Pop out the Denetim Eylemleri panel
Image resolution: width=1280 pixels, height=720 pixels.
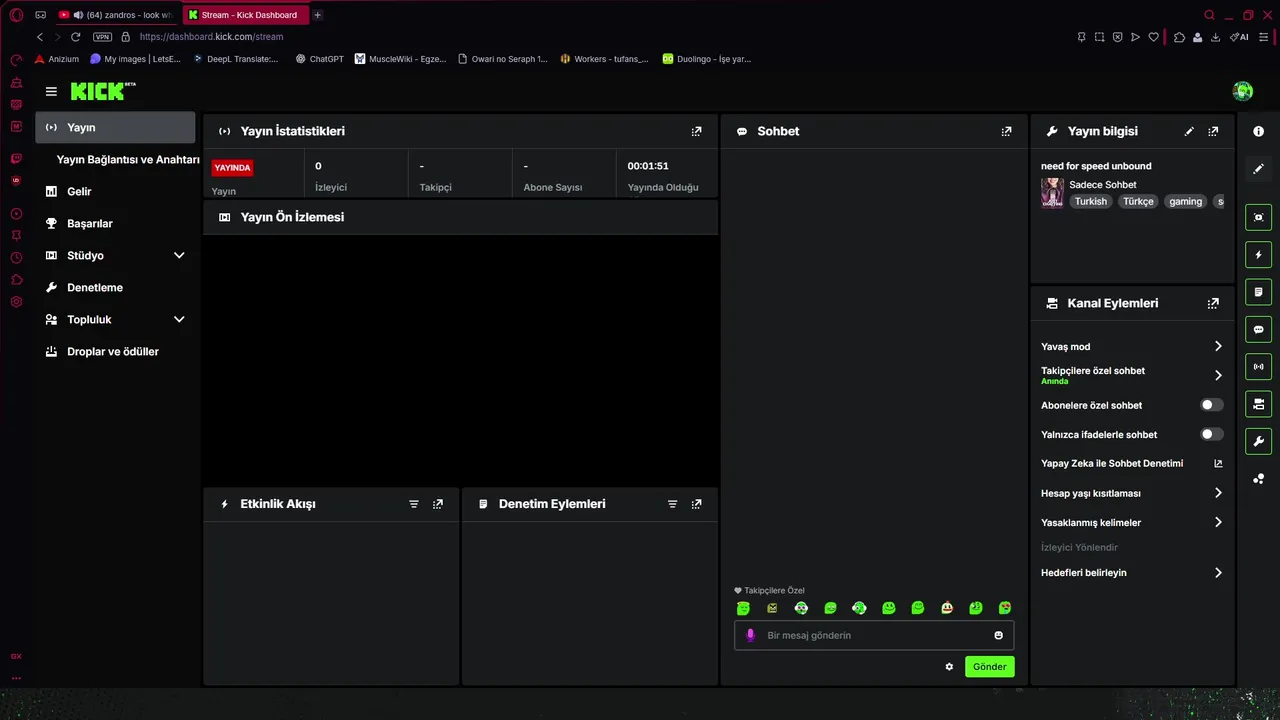point(697,504)
